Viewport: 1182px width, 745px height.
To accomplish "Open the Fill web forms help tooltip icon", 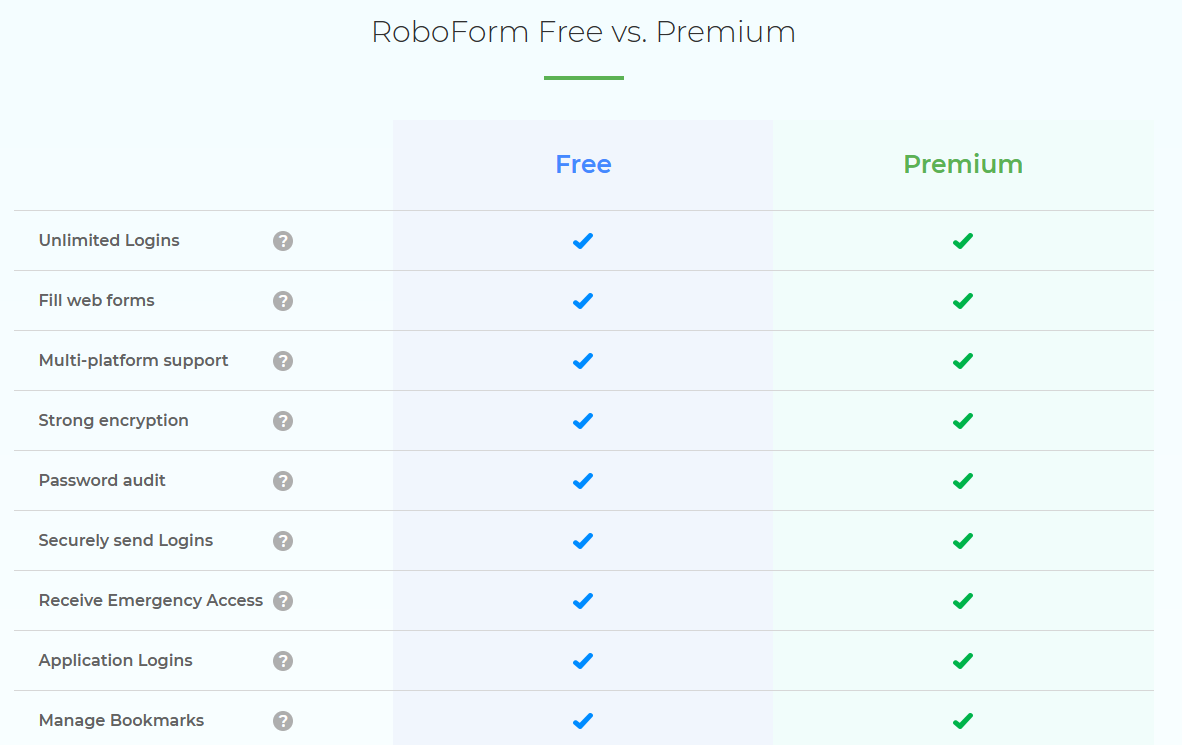I will coord(283,301).
